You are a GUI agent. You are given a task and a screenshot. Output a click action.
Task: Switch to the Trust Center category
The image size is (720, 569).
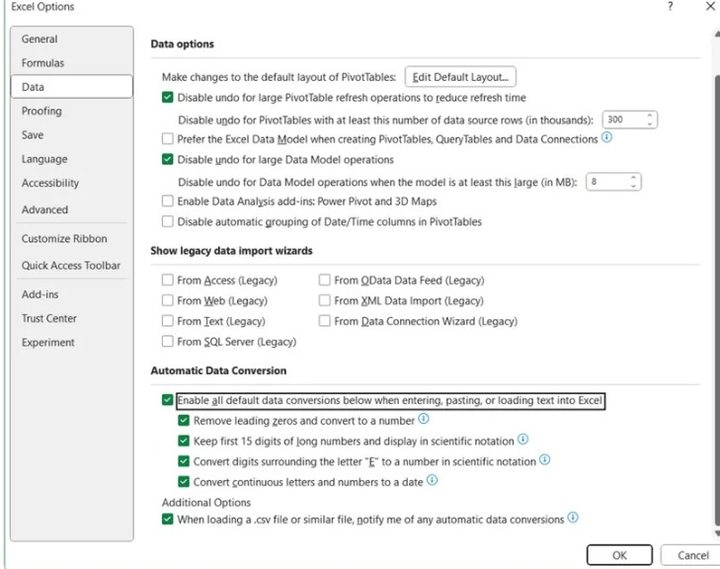tap(49, 318)
